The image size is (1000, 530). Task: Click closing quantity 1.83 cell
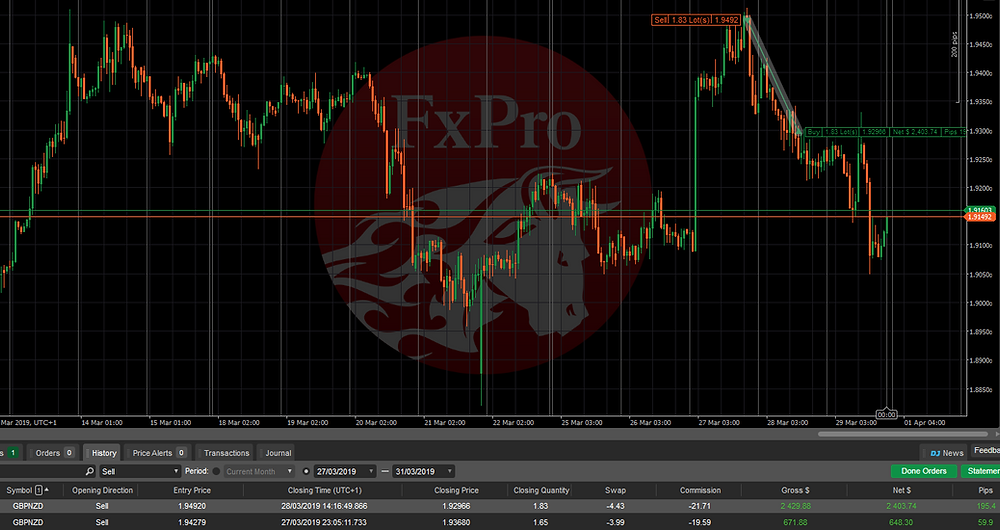[x=541, y=506]
